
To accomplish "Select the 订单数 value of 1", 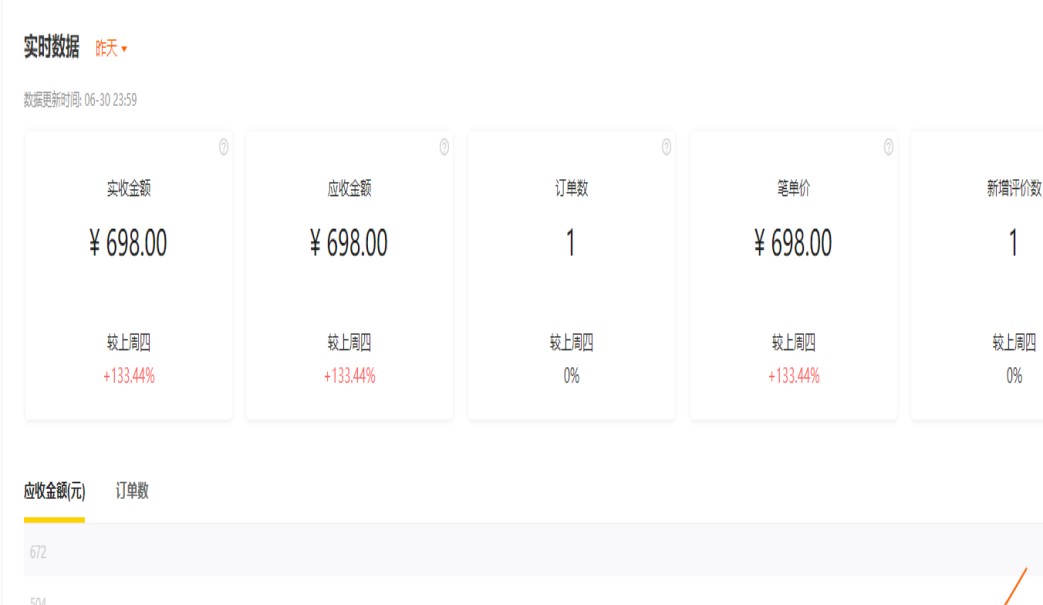I will click(x=571, y=243).
